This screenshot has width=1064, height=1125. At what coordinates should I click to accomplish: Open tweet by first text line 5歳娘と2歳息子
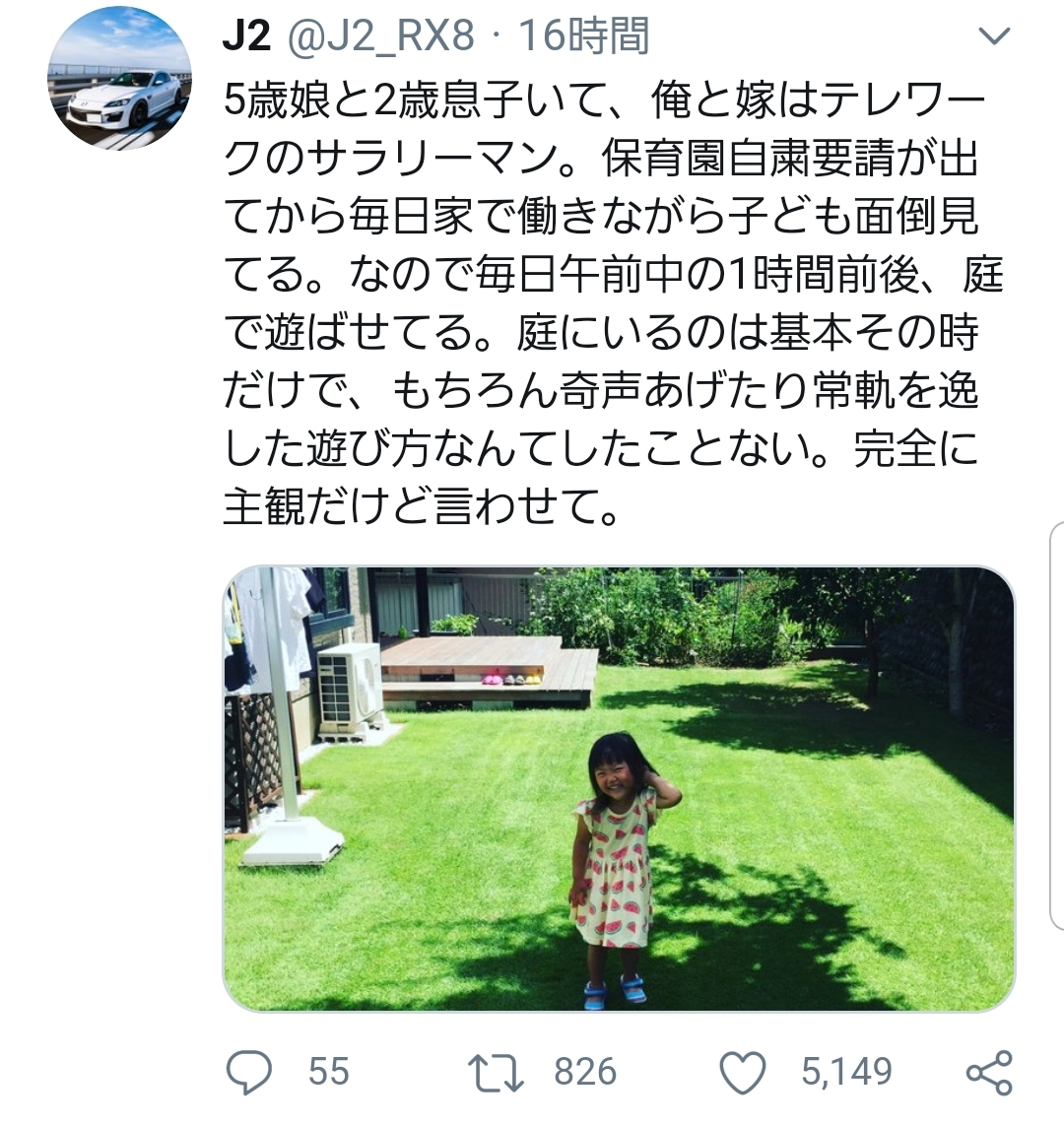click(605, 99)
